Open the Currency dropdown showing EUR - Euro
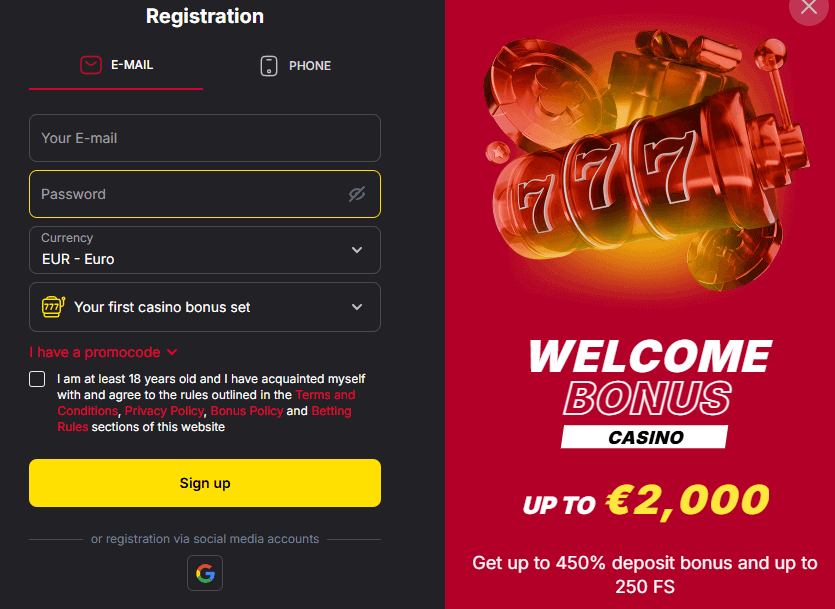 (x=205, y=250)
